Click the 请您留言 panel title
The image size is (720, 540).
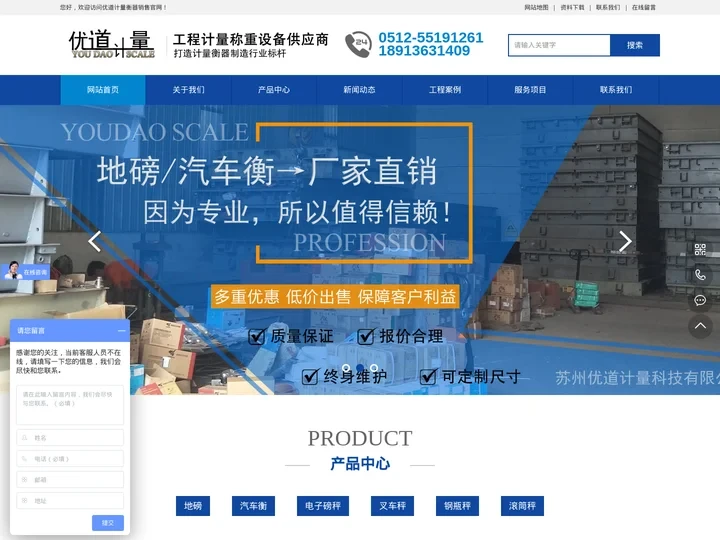tap(31, 331)
